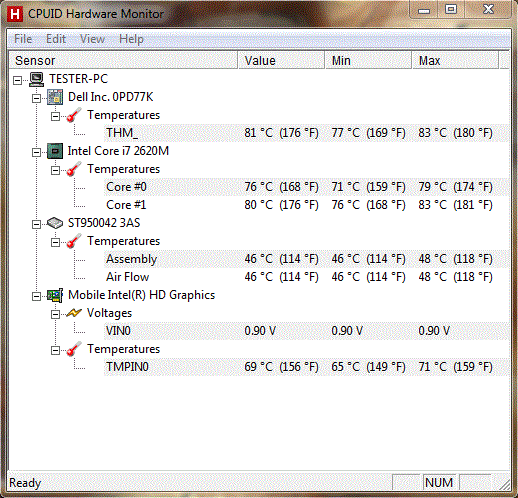Collapse the Intel Core i7 2620M node

(36, 152)
